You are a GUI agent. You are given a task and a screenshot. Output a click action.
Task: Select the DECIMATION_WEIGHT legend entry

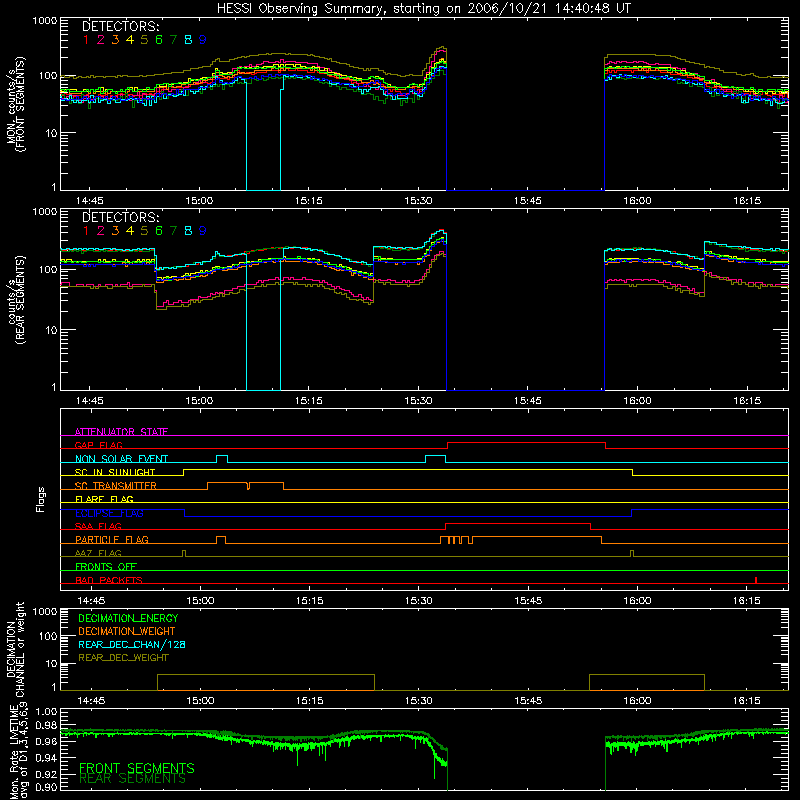tap(127, 631)
